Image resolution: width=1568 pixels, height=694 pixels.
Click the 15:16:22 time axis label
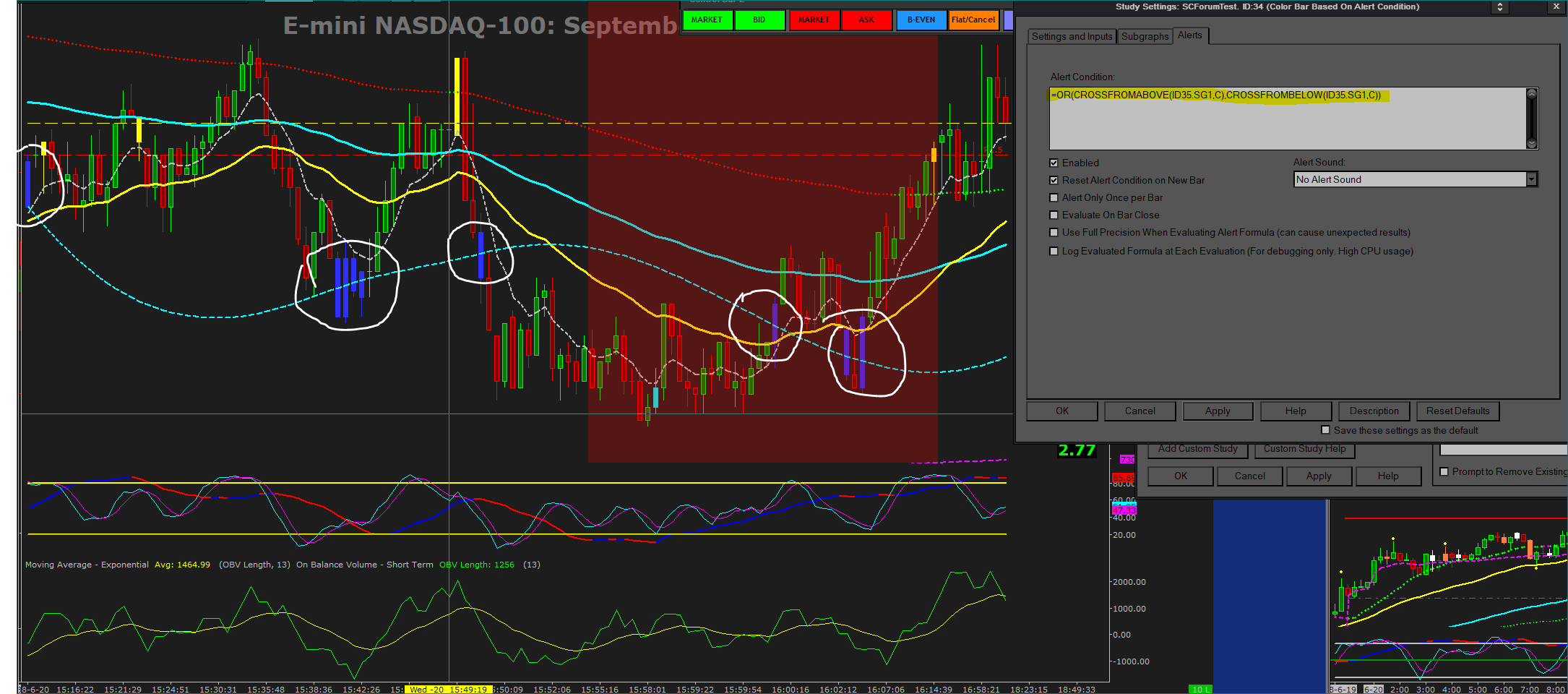[75, 690]
